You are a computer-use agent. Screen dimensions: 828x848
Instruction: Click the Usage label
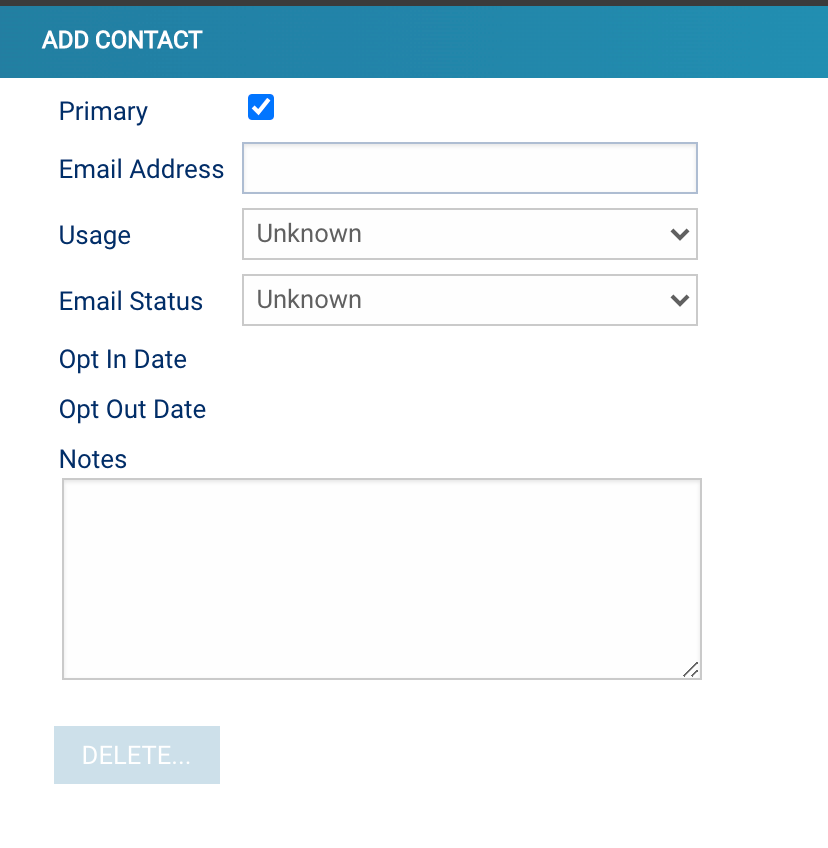point(95,235)
